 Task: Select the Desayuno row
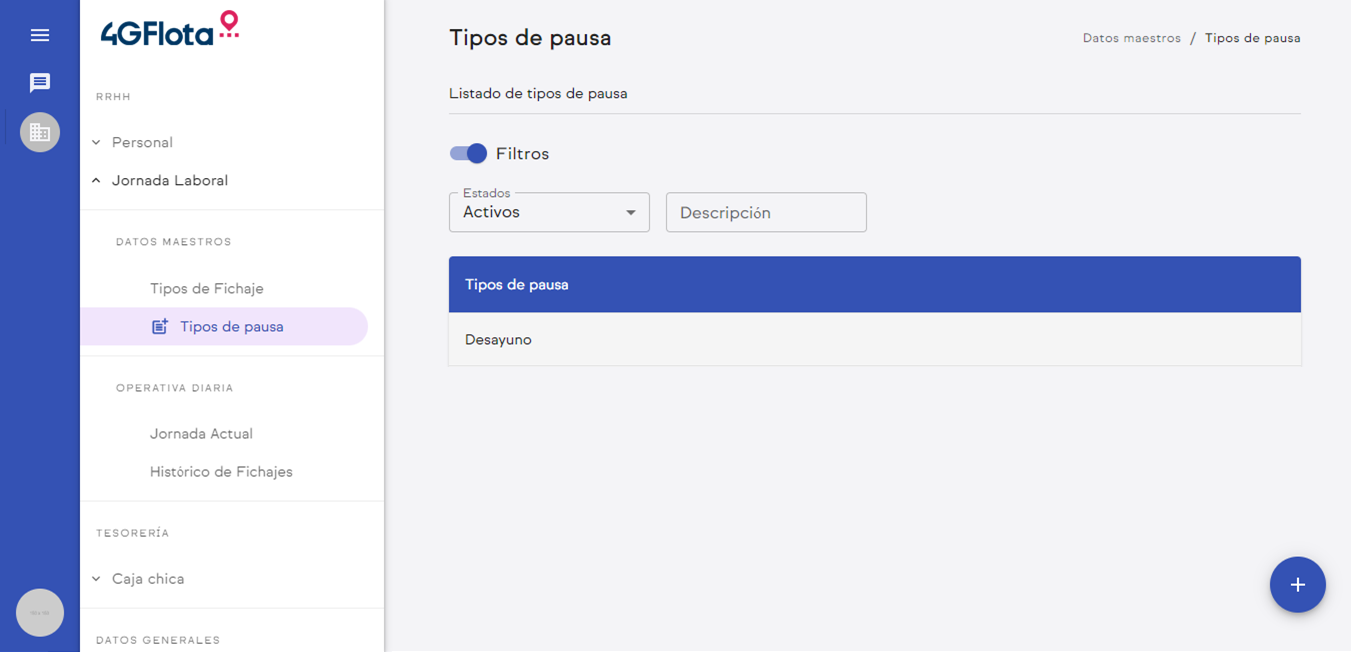(x=874, y=340)
